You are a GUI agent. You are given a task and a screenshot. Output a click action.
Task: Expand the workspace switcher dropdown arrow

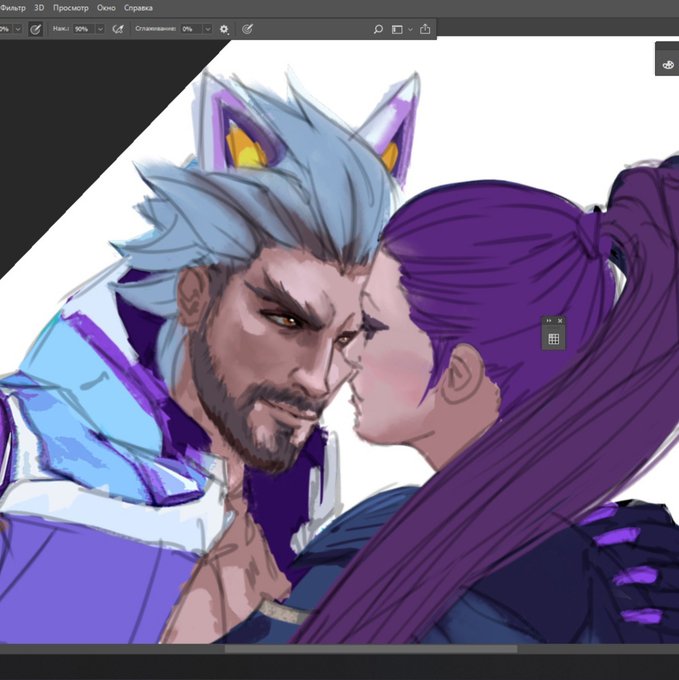[410, 29]
